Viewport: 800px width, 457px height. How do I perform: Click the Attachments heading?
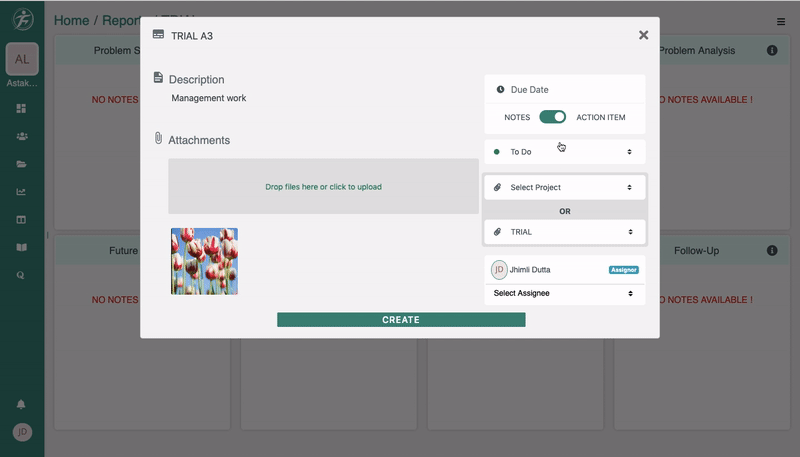coord(199,140)
